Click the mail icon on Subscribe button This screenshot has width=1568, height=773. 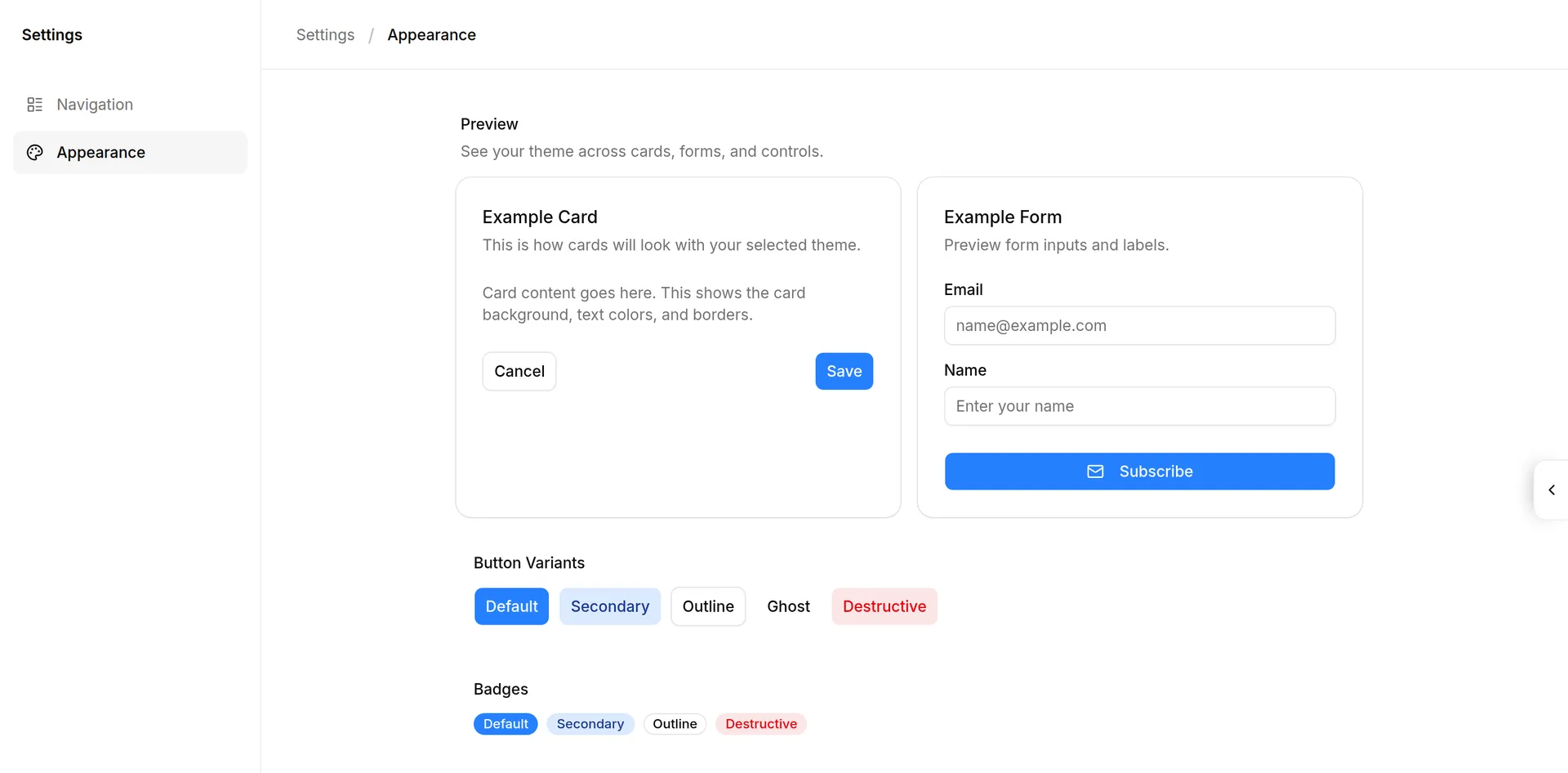pos(1095,471)
